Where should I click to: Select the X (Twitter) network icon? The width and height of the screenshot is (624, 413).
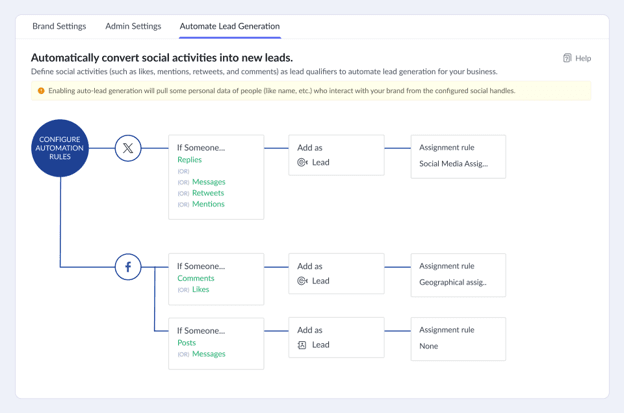pyautogui.click(x=128, y=148)
